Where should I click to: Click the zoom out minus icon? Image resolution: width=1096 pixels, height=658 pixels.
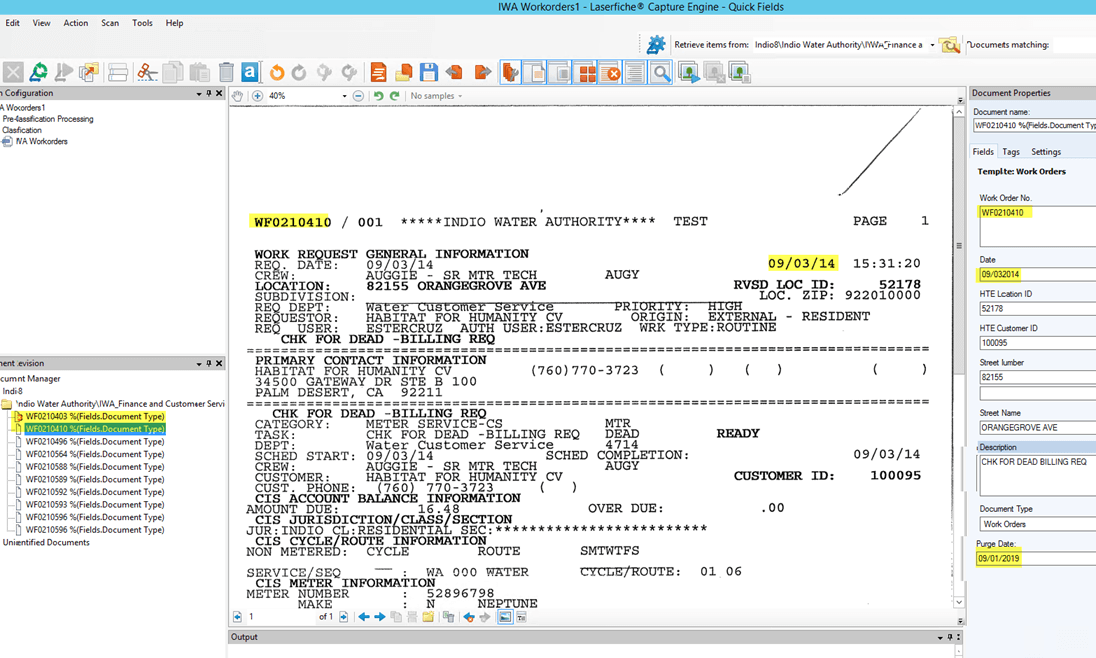click(358, 96)
